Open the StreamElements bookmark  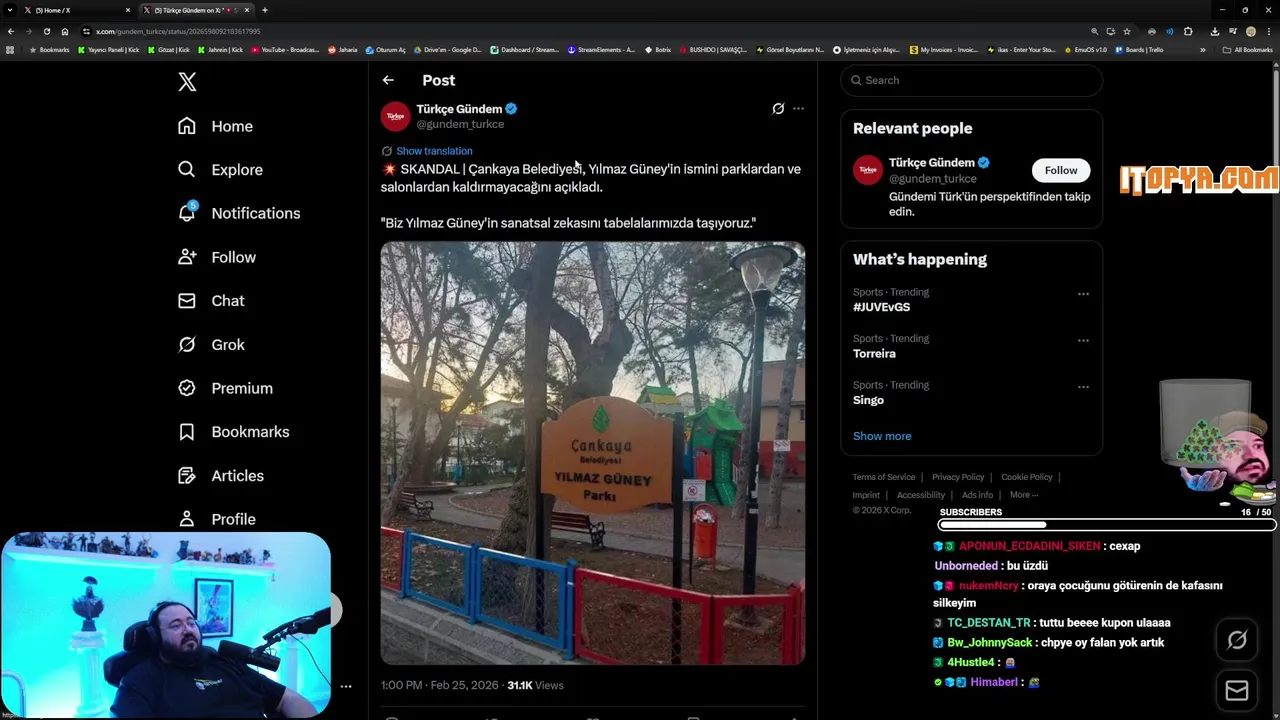pos(601,49)
